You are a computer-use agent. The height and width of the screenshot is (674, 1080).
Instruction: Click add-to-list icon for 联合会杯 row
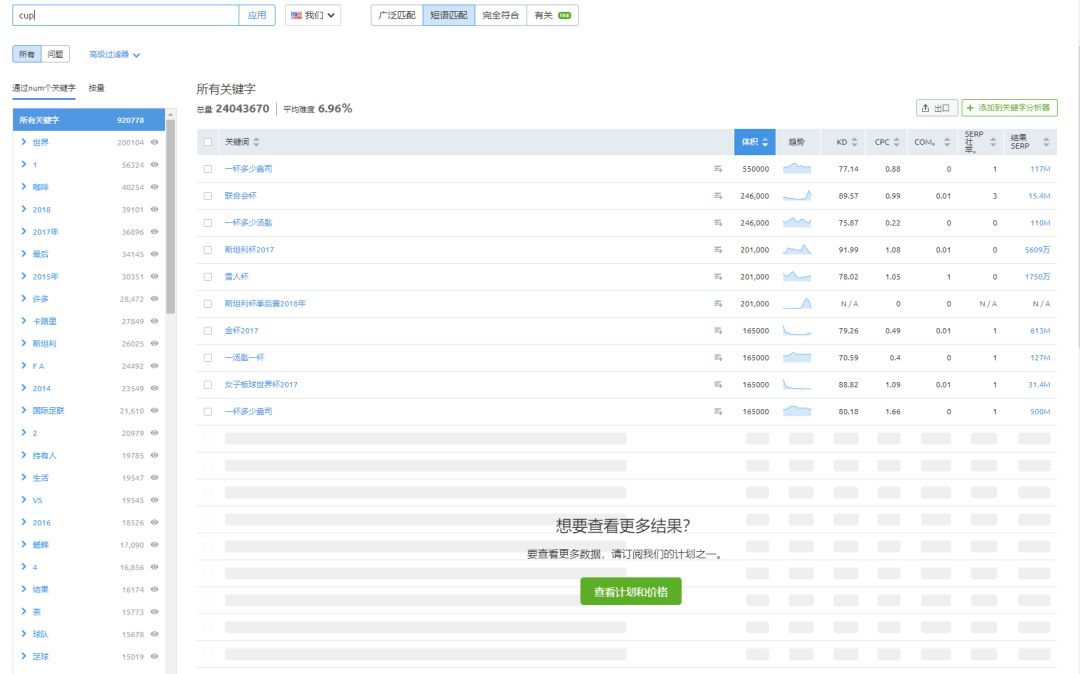(x=718, y=196)
